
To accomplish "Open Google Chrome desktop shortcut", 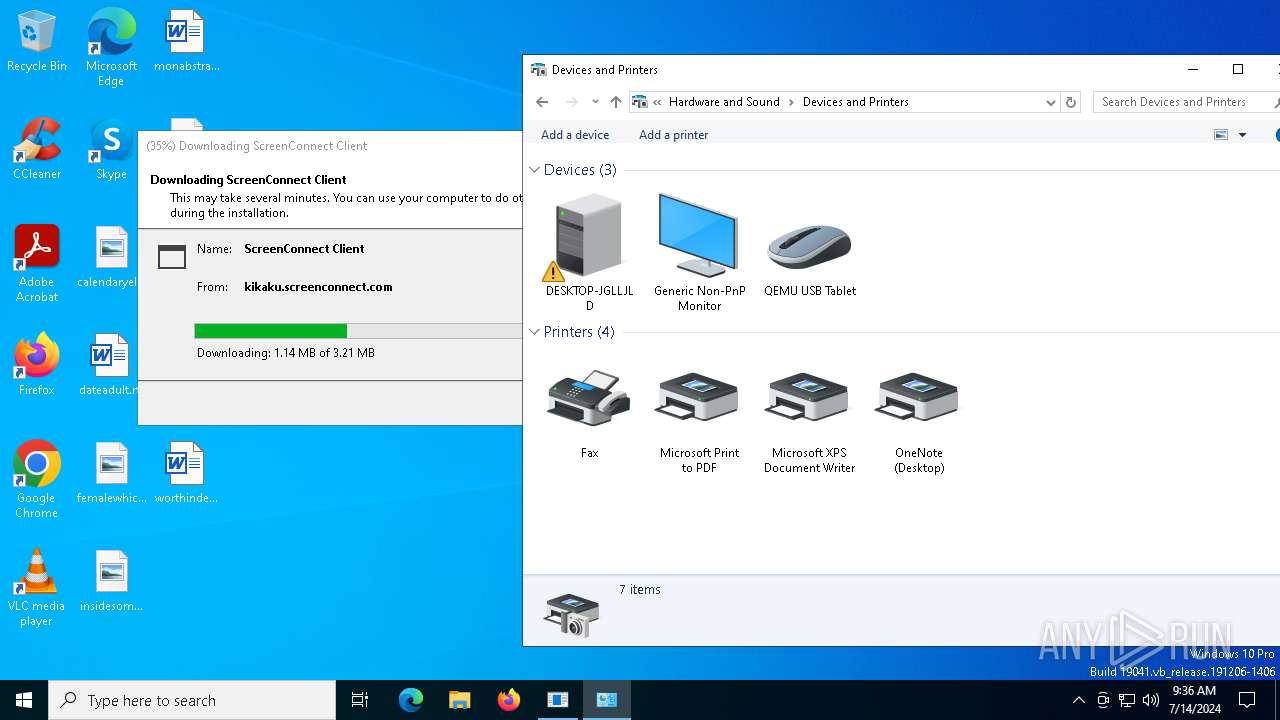I will click(x=37, y=480).
